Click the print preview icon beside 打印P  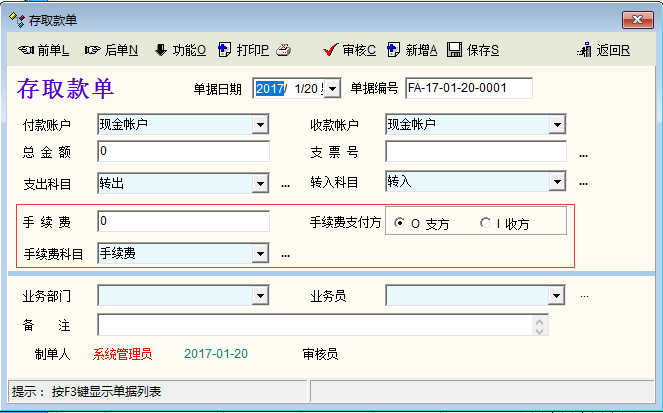tap(283, 50)
